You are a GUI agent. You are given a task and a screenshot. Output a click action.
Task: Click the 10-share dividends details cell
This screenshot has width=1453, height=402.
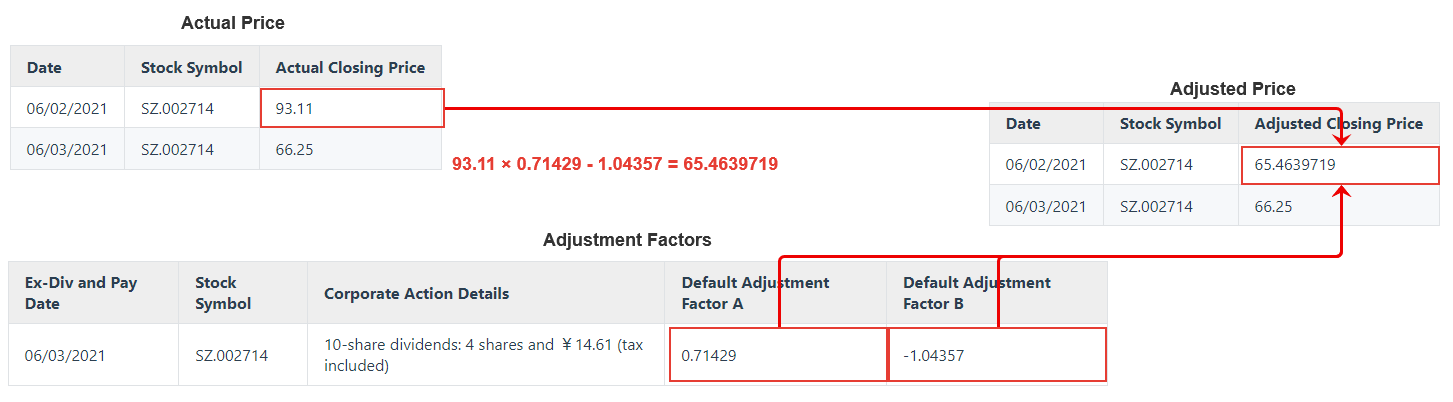click(x=484, y=355)
